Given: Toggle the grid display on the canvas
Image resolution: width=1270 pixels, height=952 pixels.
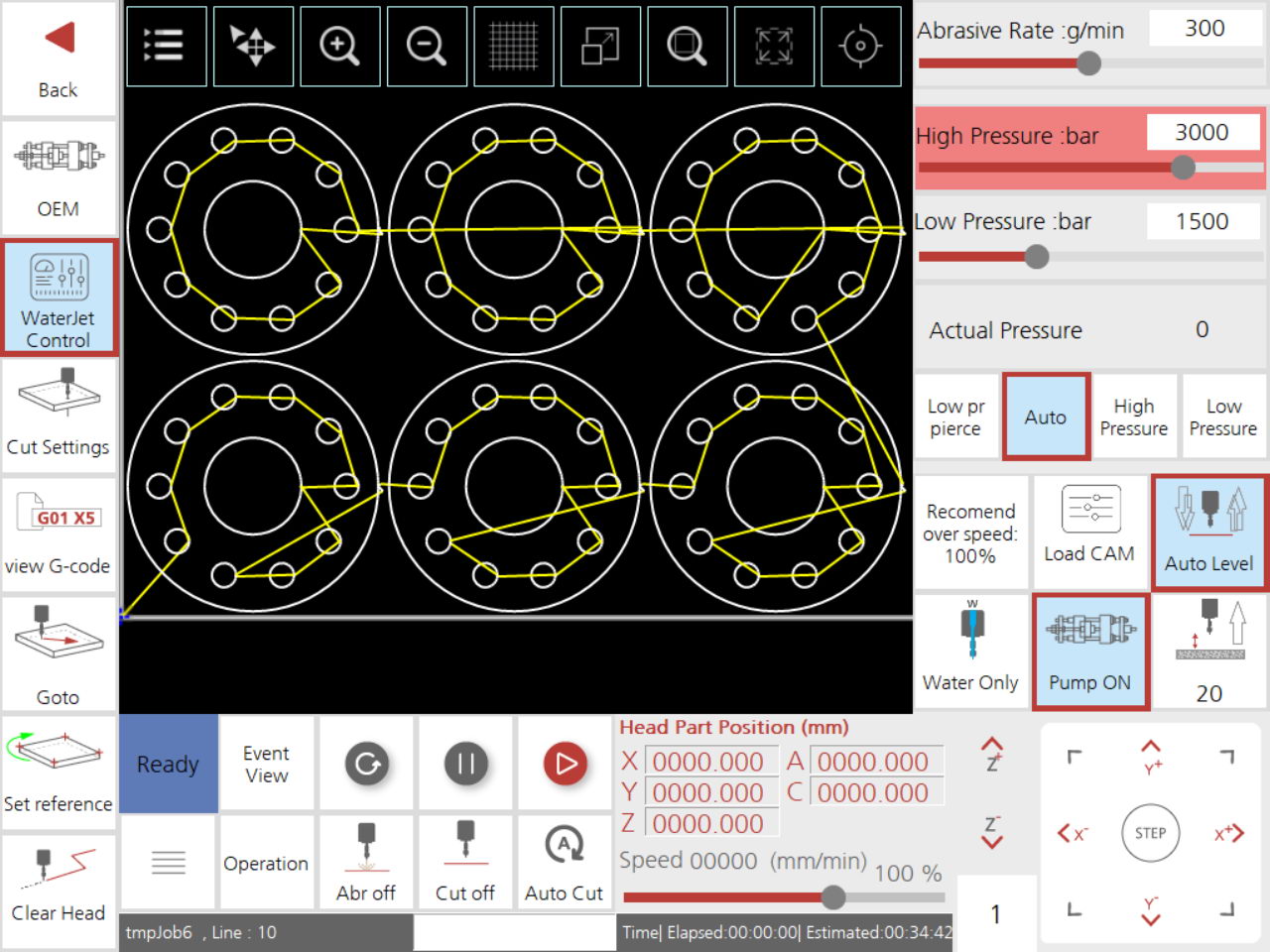Looking at the screenshot, I should pyautogui.click(x=514, y=46).
